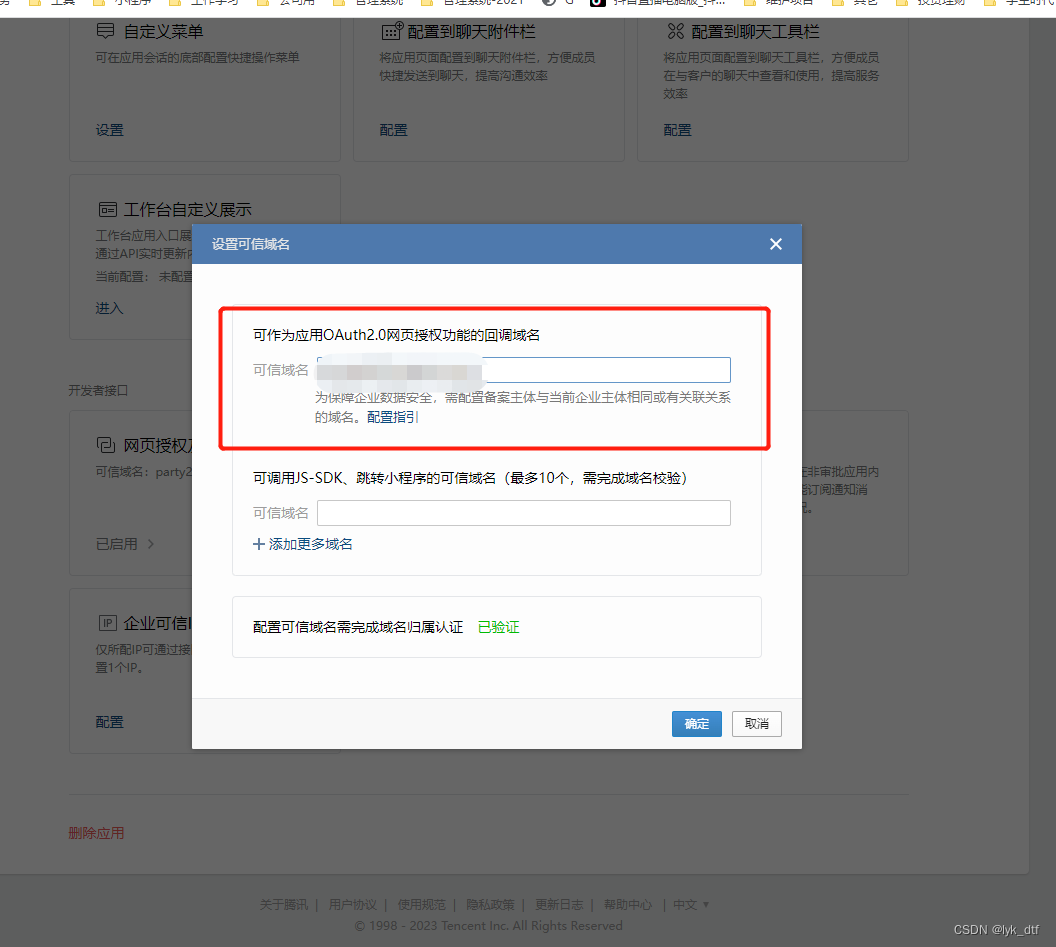Focus the JS-SDK 可信域名 input field
Screen dimensions: 1056x947
pyautogui.click(x=524, y=513)
